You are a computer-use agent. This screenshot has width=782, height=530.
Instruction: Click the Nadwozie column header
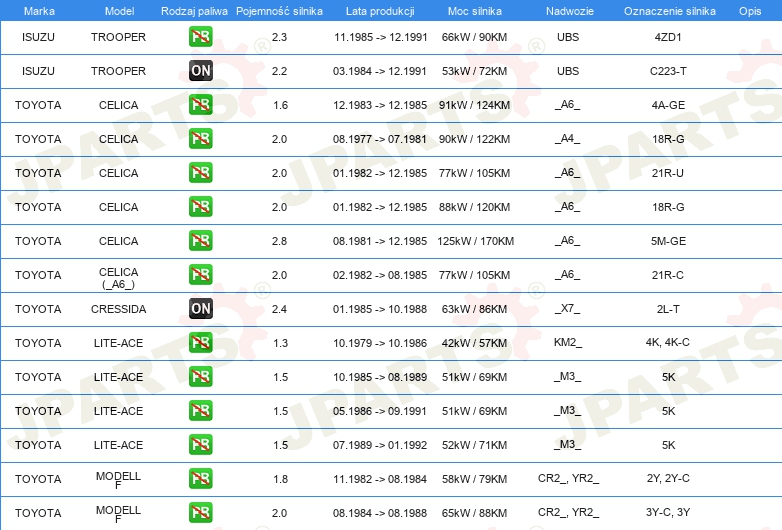click(x=570, y=11)
